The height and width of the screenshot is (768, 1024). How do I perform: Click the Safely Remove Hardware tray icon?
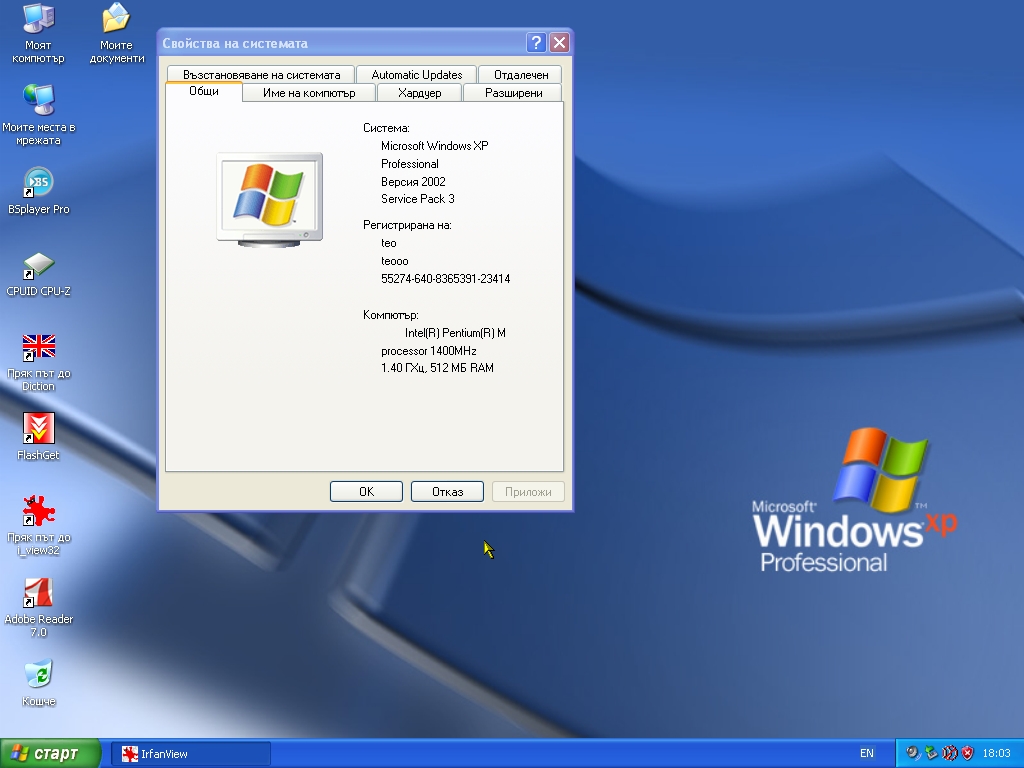[931, 753]
